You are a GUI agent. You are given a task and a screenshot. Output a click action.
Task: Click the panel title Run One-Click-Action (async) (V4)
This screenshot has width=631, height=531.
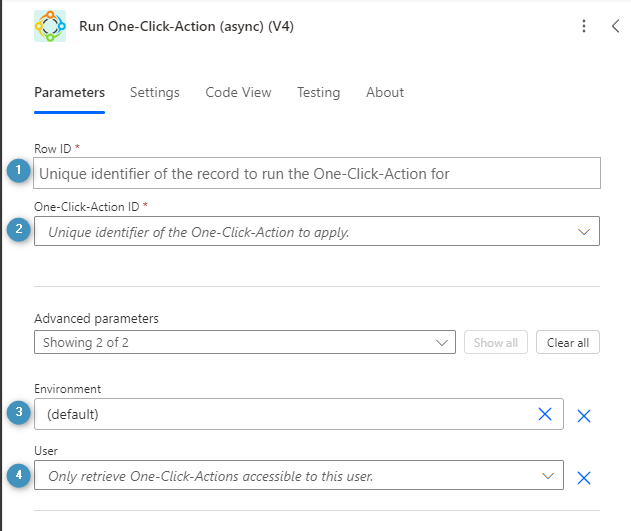186,26
